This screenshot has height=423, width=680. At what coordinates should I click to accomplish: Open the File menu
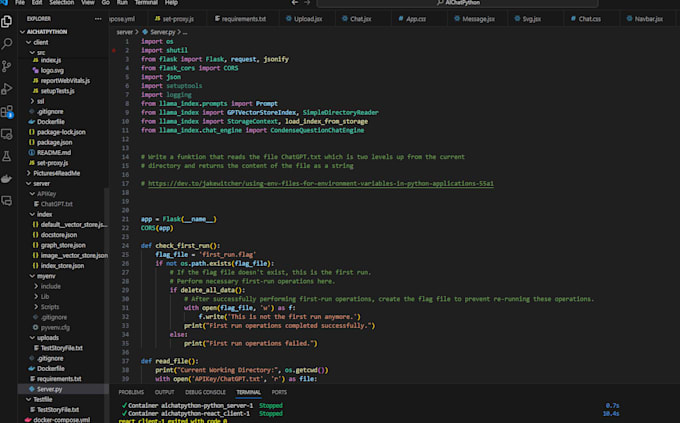(x=20, y=3)
